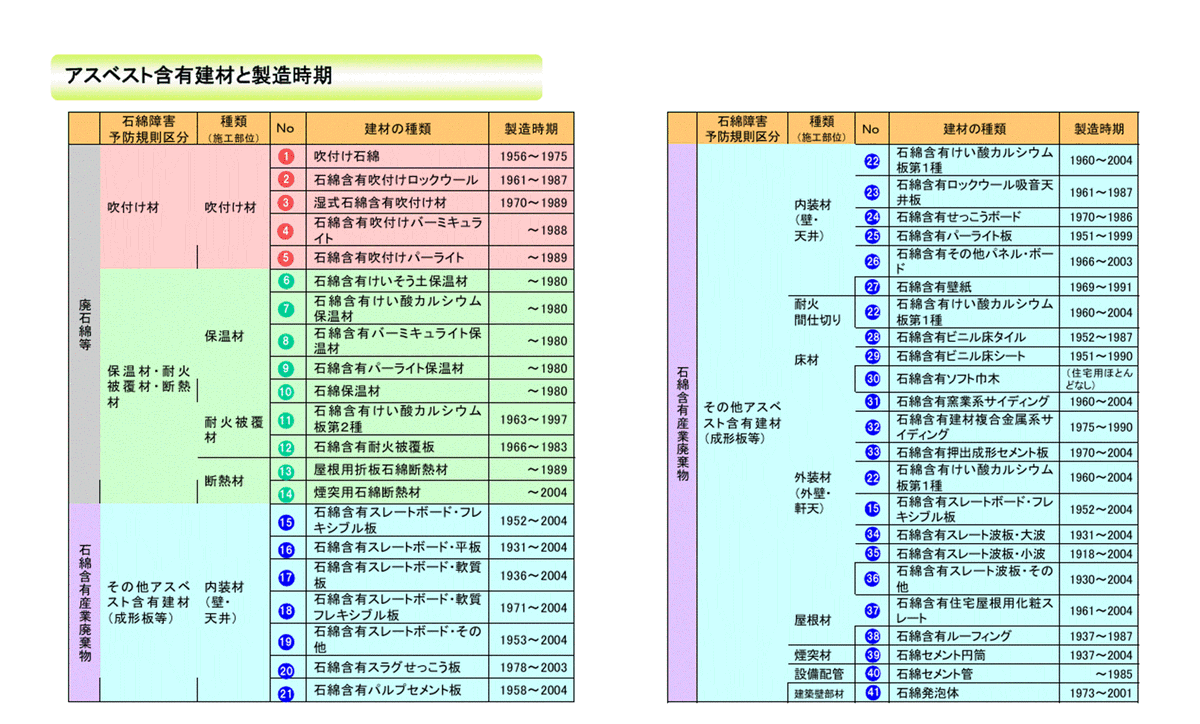The width and height of the screenshot is (1200, 724).
Task: Select the cell 石綿含有壁紙
Action: [973, 287]
